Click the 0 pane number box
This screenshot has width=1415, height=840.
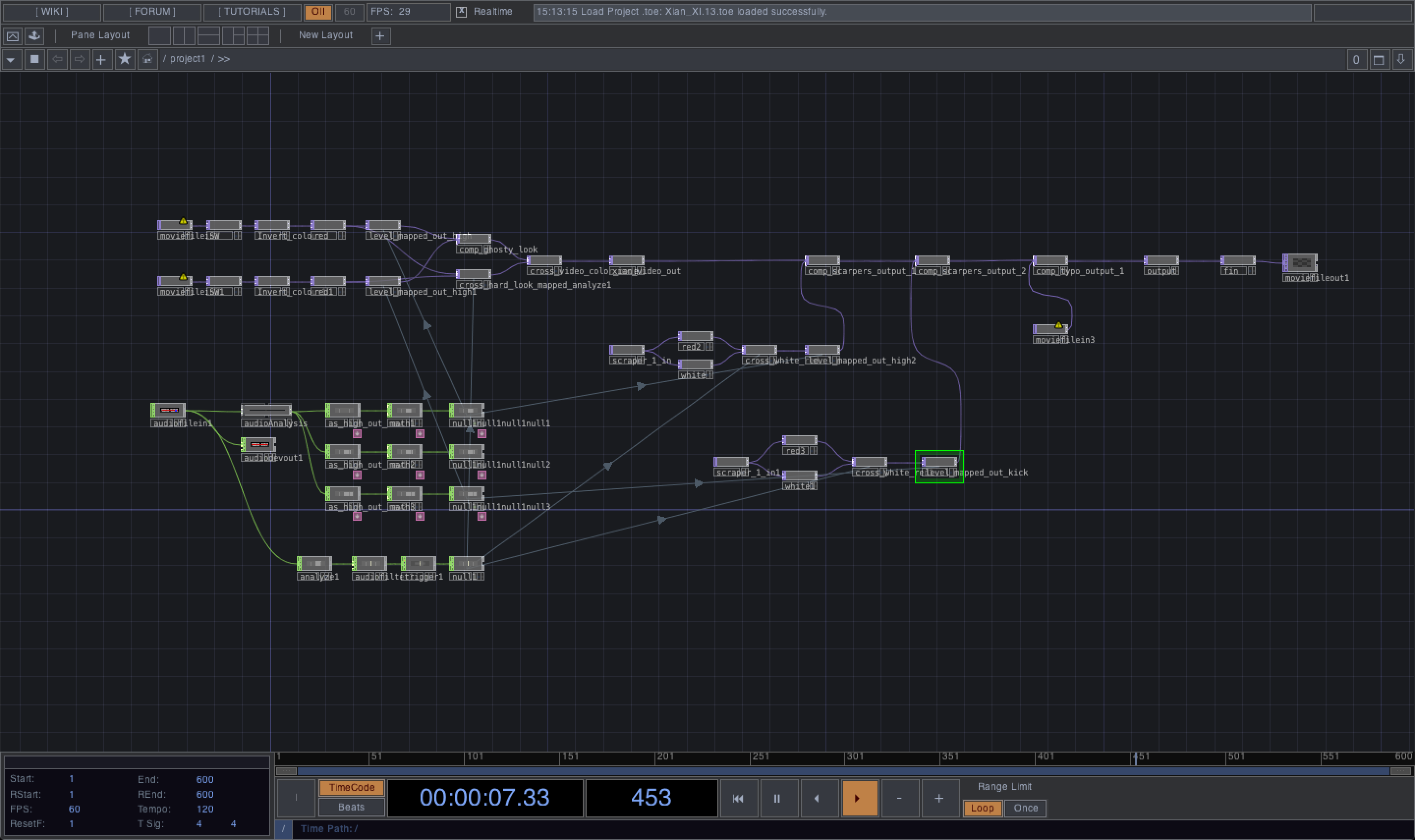(x=1356, y=59)
